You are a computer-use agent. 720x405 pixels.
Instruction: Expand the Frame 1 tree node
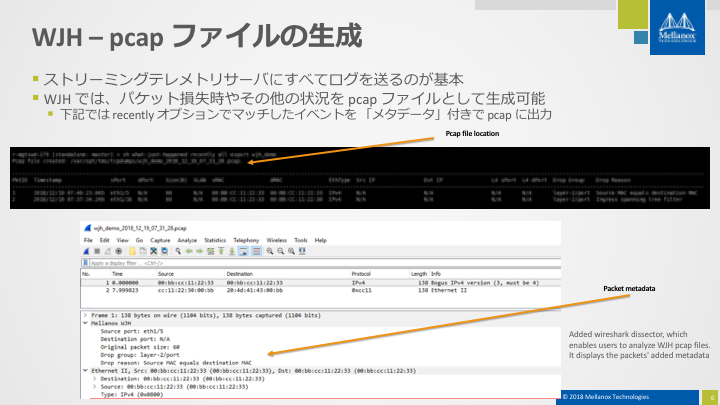pyautogui.click(x=85, y=315)
